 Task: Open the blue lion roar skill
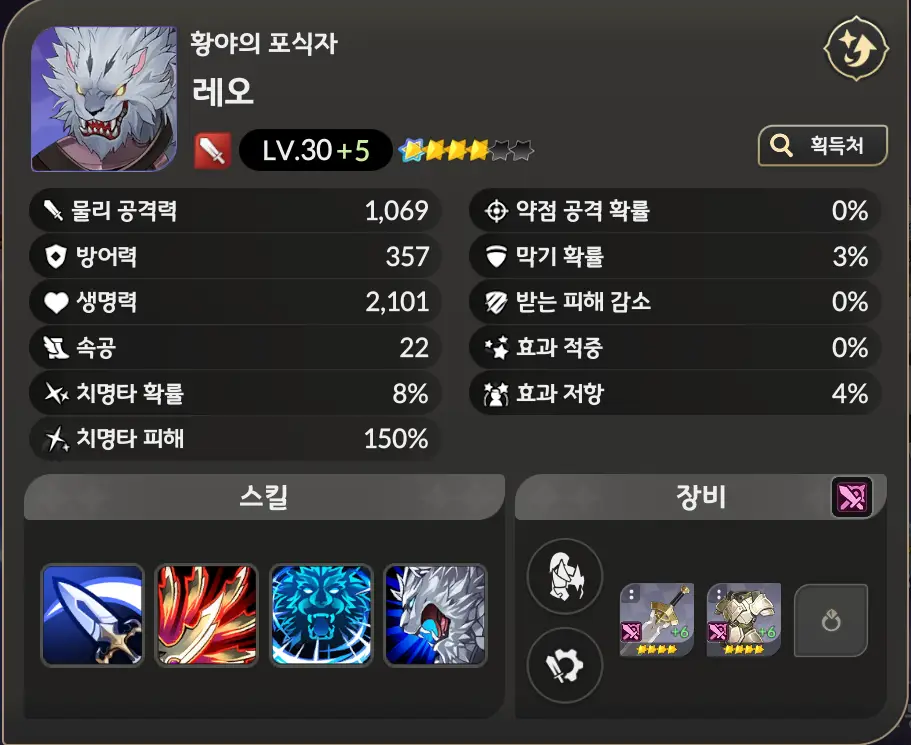click(321, 615)
